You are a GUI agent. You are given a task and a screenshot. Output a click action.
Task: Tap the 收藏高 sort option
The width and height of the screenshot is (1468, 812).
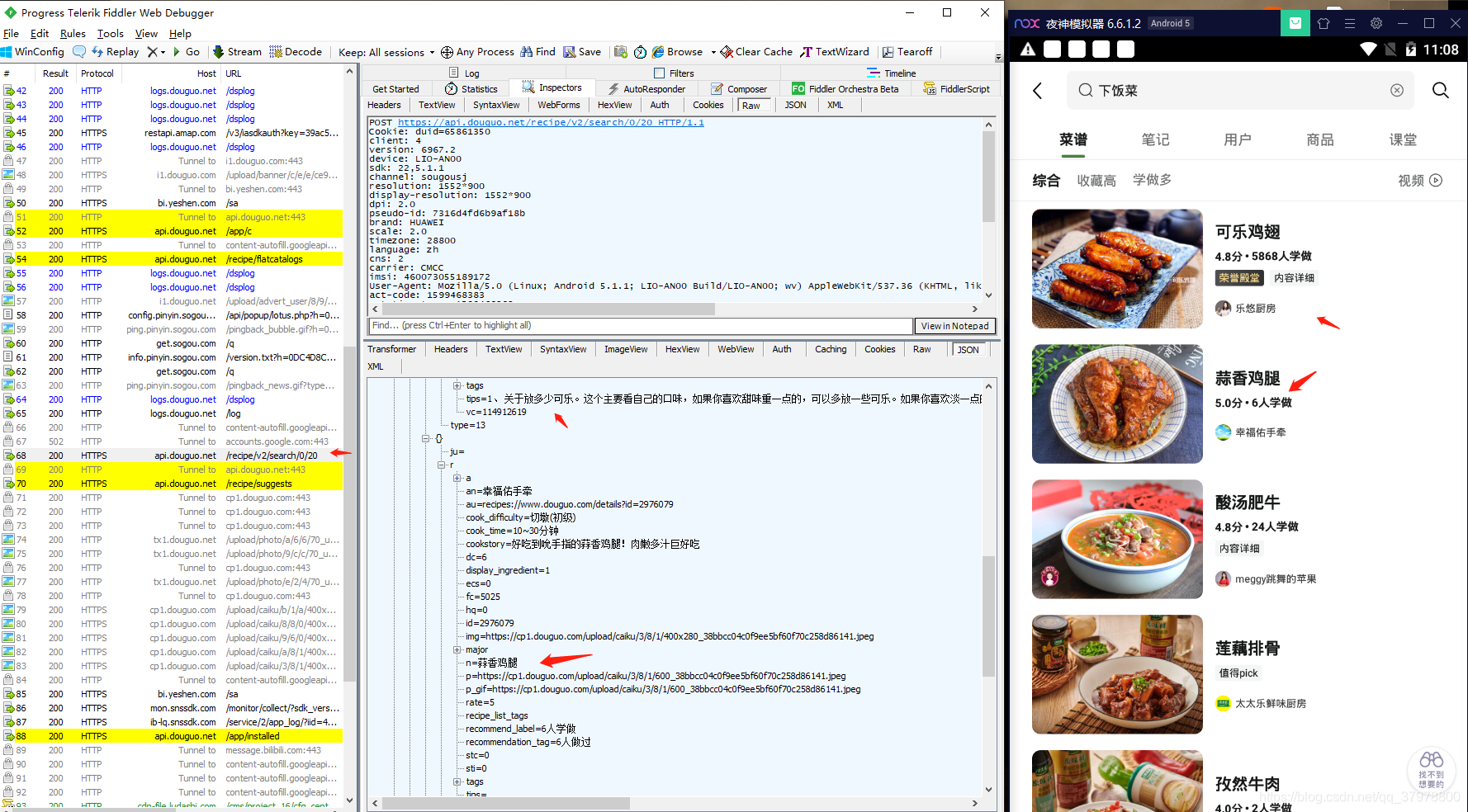coord(1096,181)
